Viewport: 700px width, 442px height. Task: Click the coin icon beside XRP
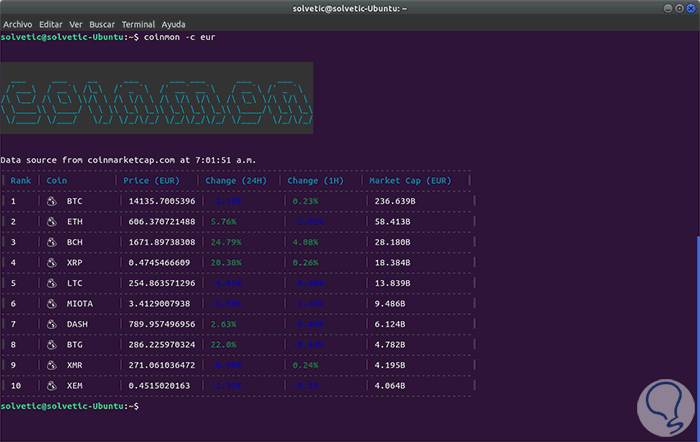pos(51,262)
